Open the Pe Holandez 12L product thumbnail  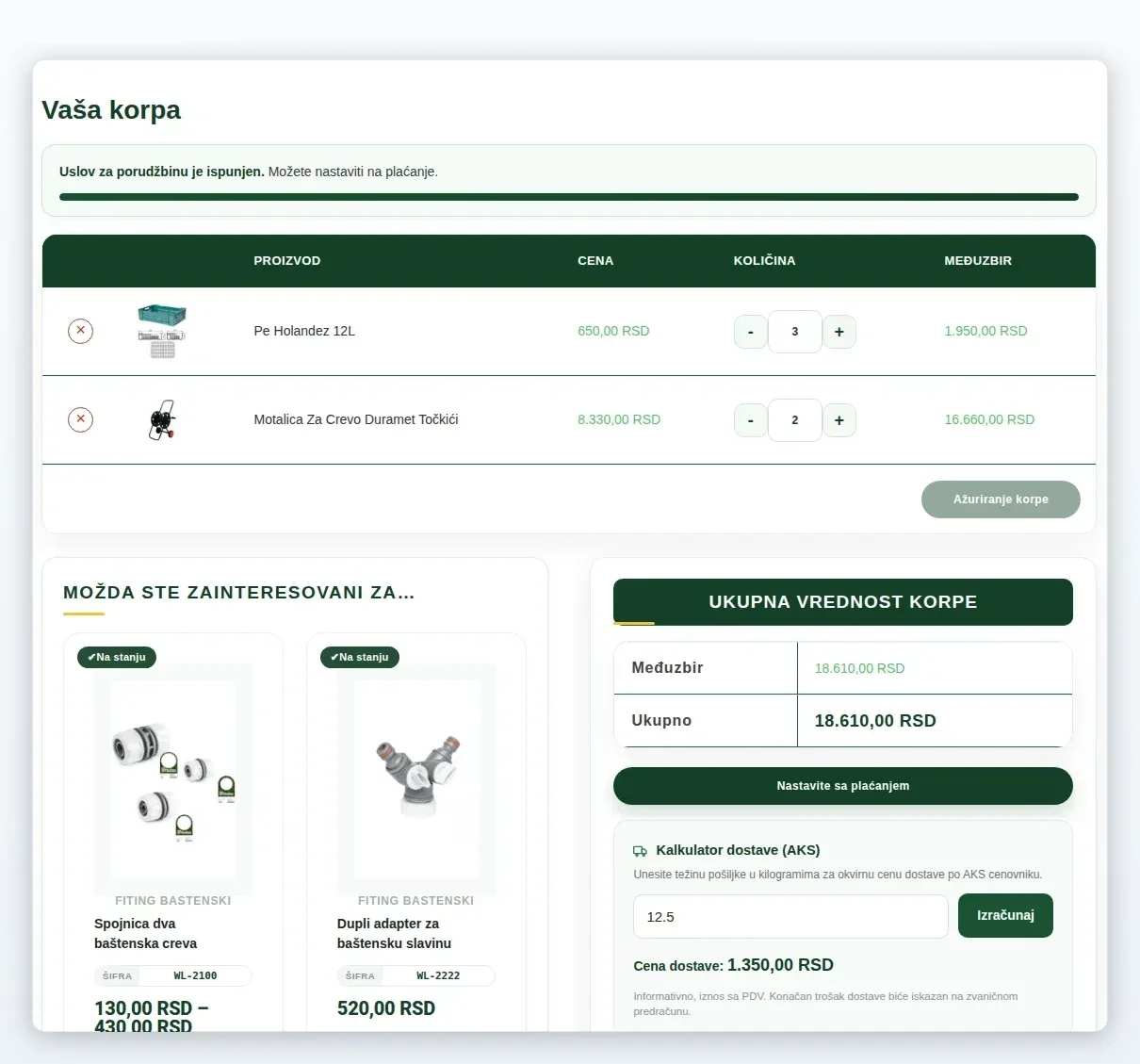click(162, 331)
